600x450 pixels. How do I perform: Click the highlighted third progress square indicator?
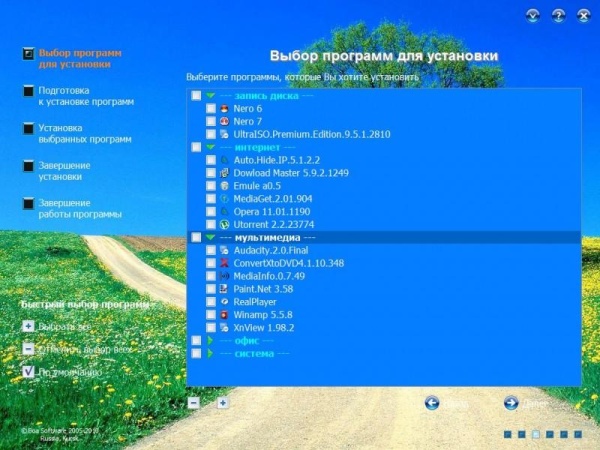tap(536, 434)
